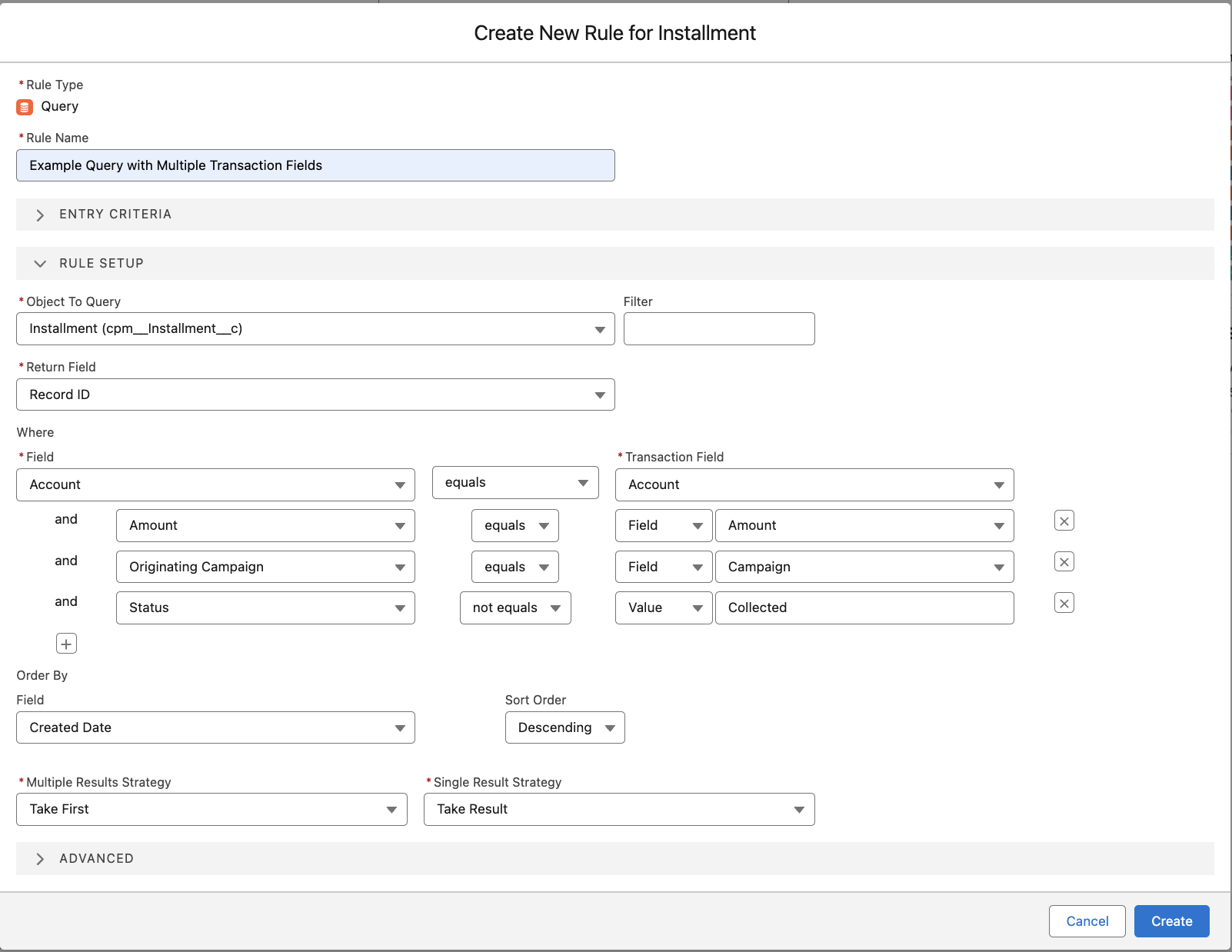Add a new Where condition
1232x952 pixels.
click(x=66, y=643)
